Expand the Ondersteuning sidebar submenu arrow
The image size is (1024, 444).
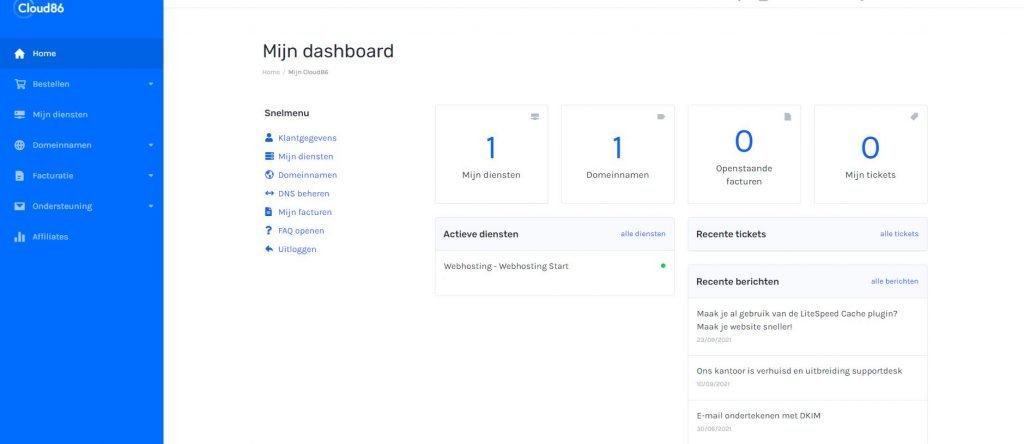[151, 206]
